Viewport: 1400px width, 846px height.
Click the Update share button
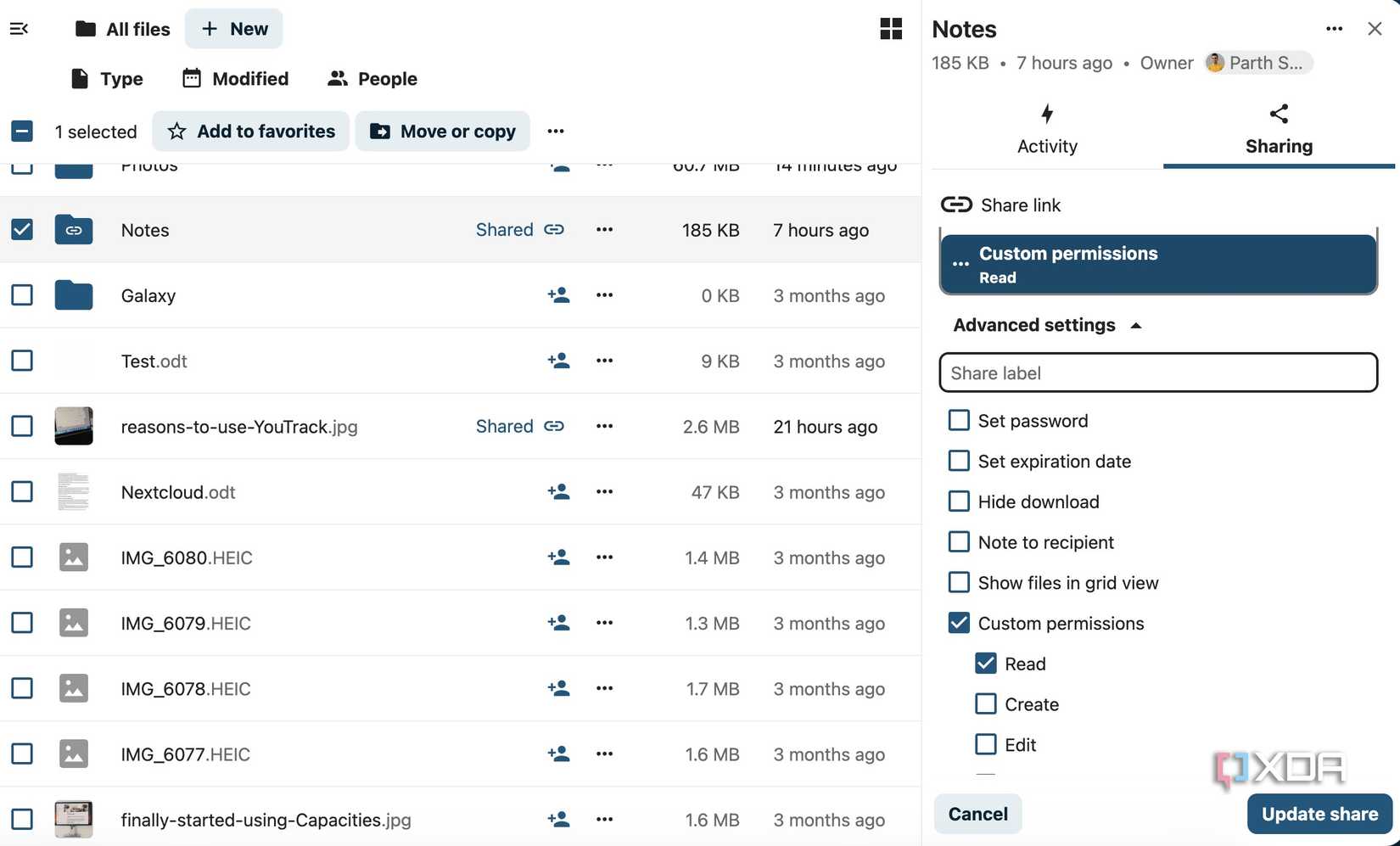point(1319,814)
